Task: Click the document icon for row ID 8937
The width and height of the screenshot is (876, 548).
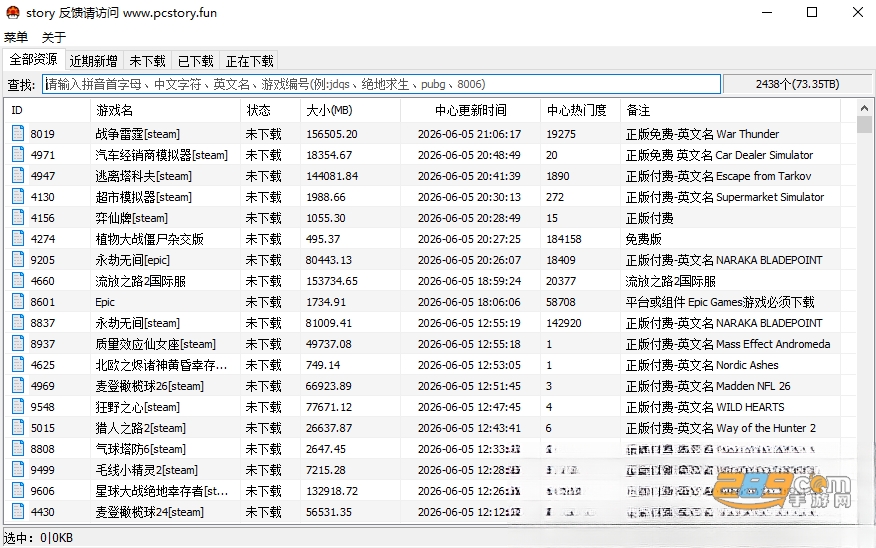Action: [18, 344]
